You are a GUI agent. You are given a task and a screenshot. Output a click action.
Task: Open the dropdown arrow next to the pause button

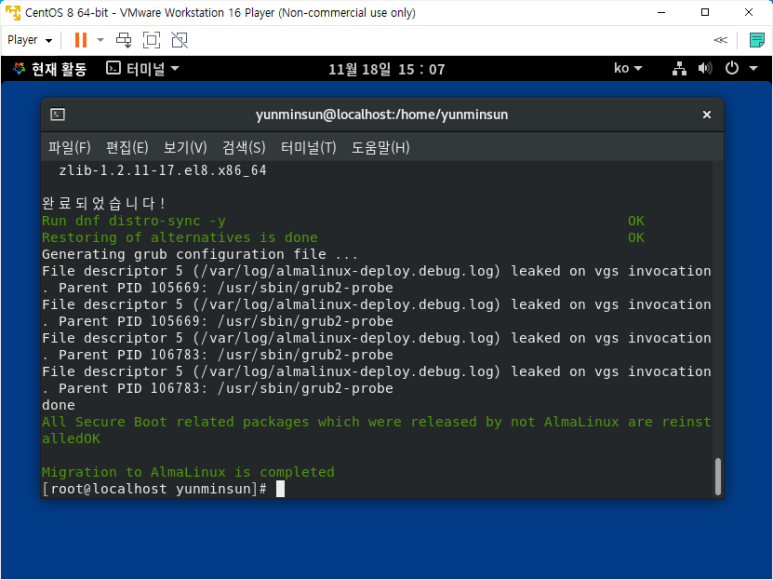click(101, 40)
